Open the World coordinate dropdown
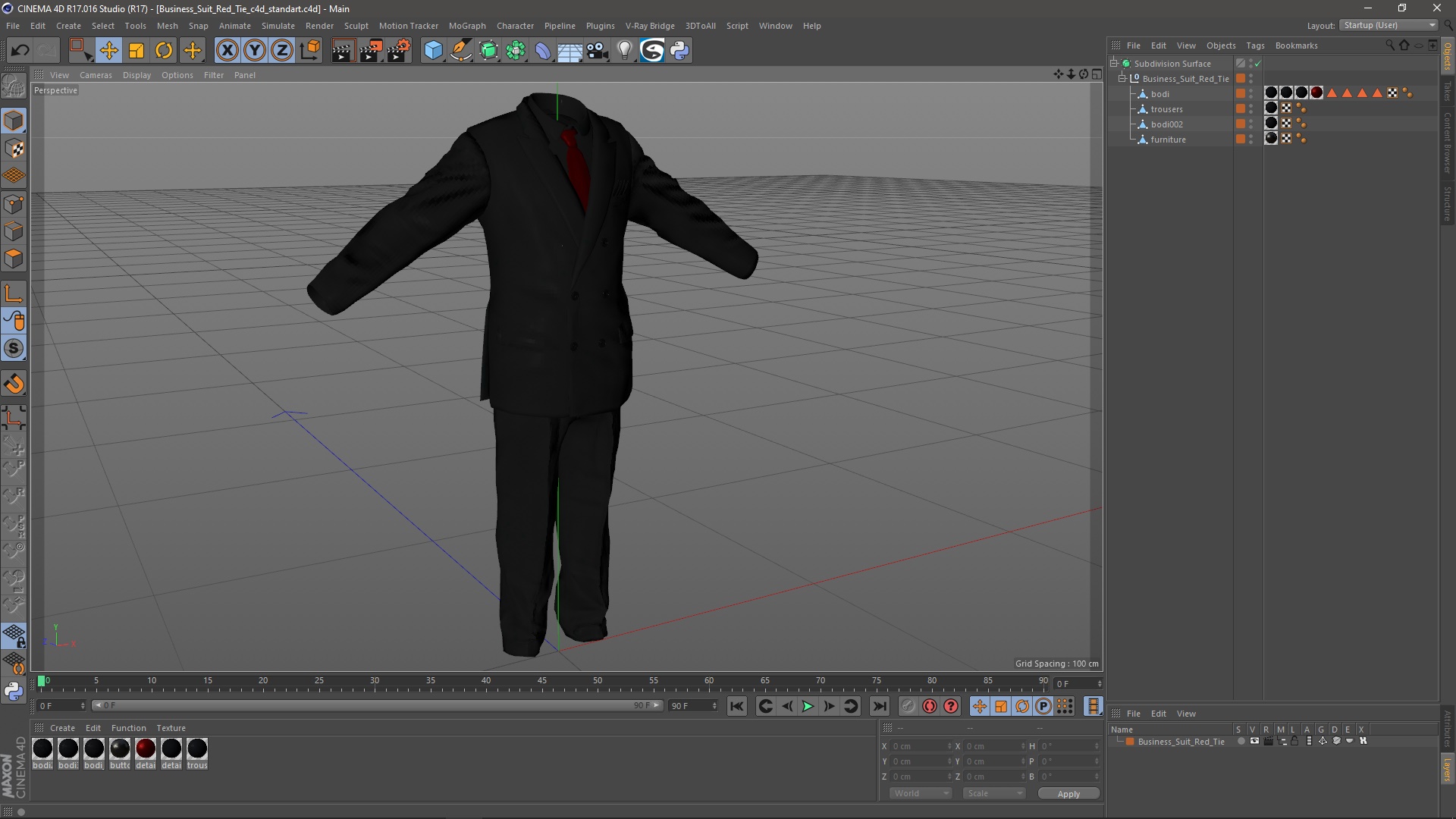Image resolution: width=1456 pixels, height=819 pixels. tap(921, 793)
